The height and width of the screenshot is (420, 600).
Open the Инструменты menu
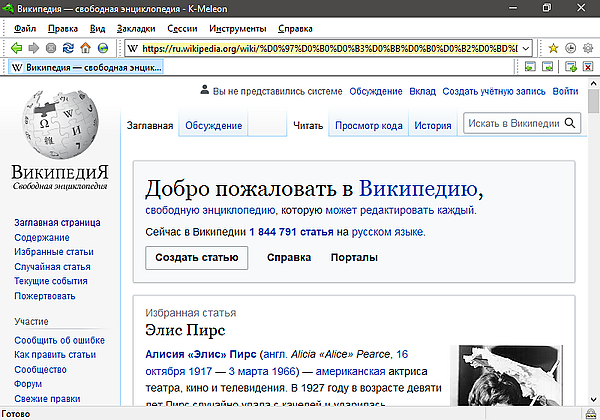238,29
